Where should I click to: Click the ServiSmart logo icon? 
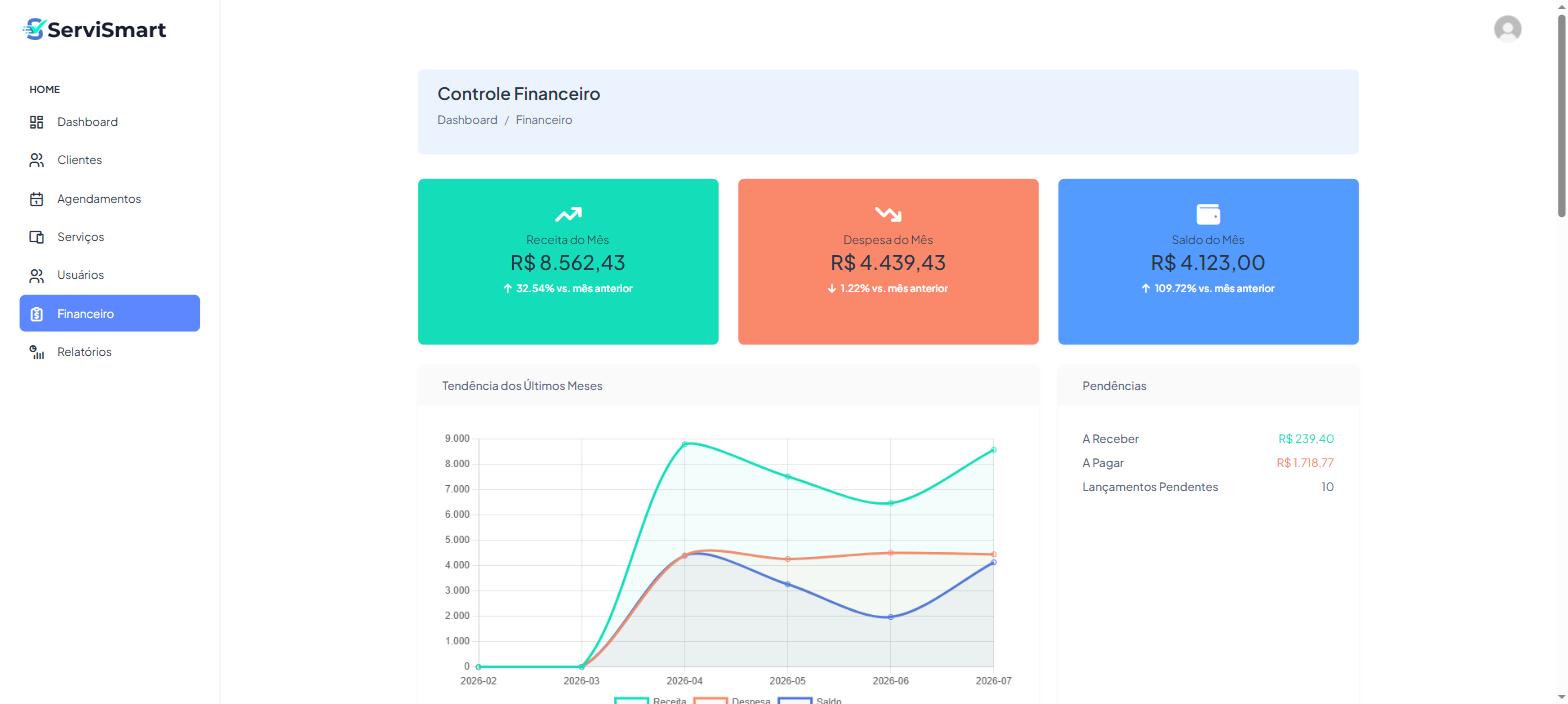click(x=35, y=29)
